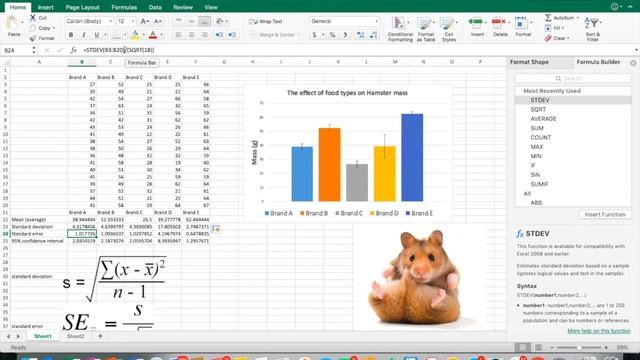The height and width of the screenshot is (360, 640).
Task: Click the Insert Function button
Action: (x=605, y=214)
